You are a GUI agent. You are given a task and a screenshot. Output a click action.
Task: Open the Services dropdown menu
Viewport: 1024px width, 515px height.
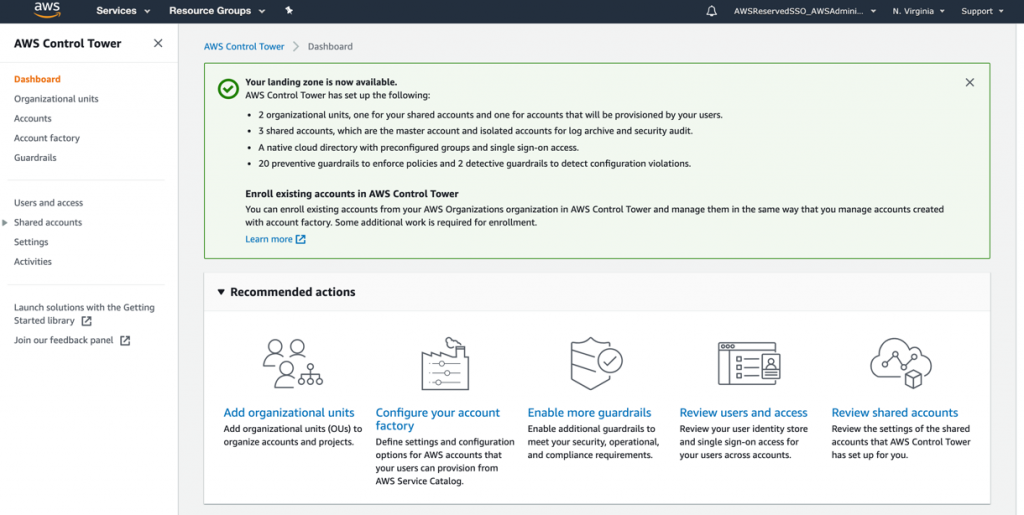coord(123,11)
